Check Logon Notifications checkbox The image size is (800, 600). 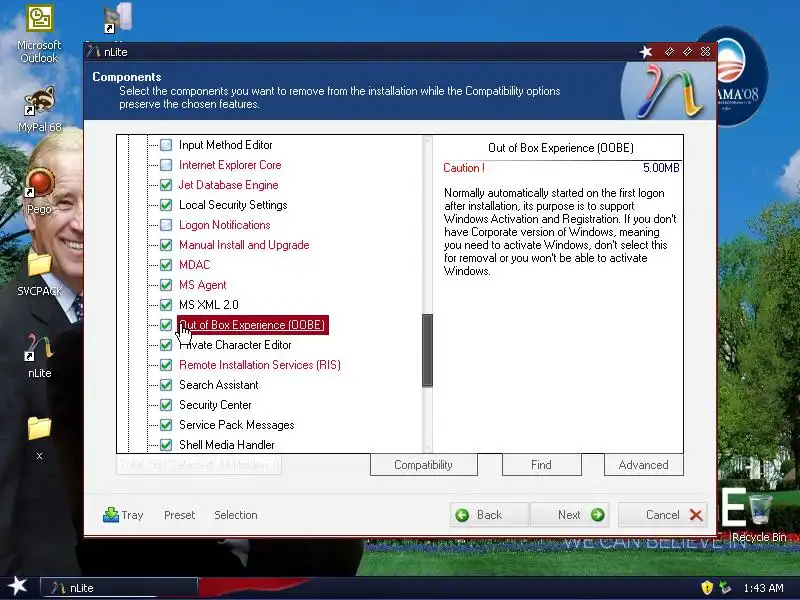(x=166, y=225)
